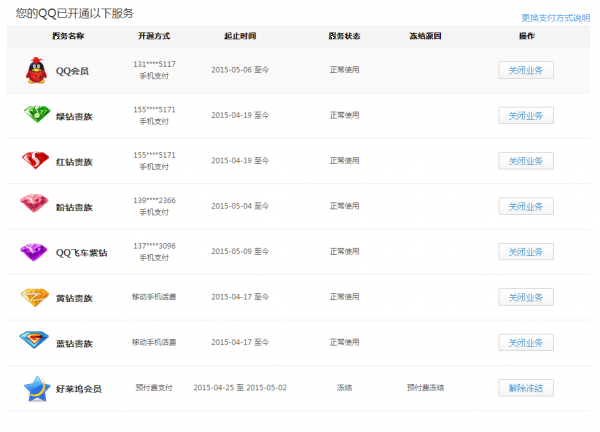The width and height of the screenshot is (600, 432).
Task: Close the QQ会员 service with 关闭业务
Action: click(x=526, y=70)
